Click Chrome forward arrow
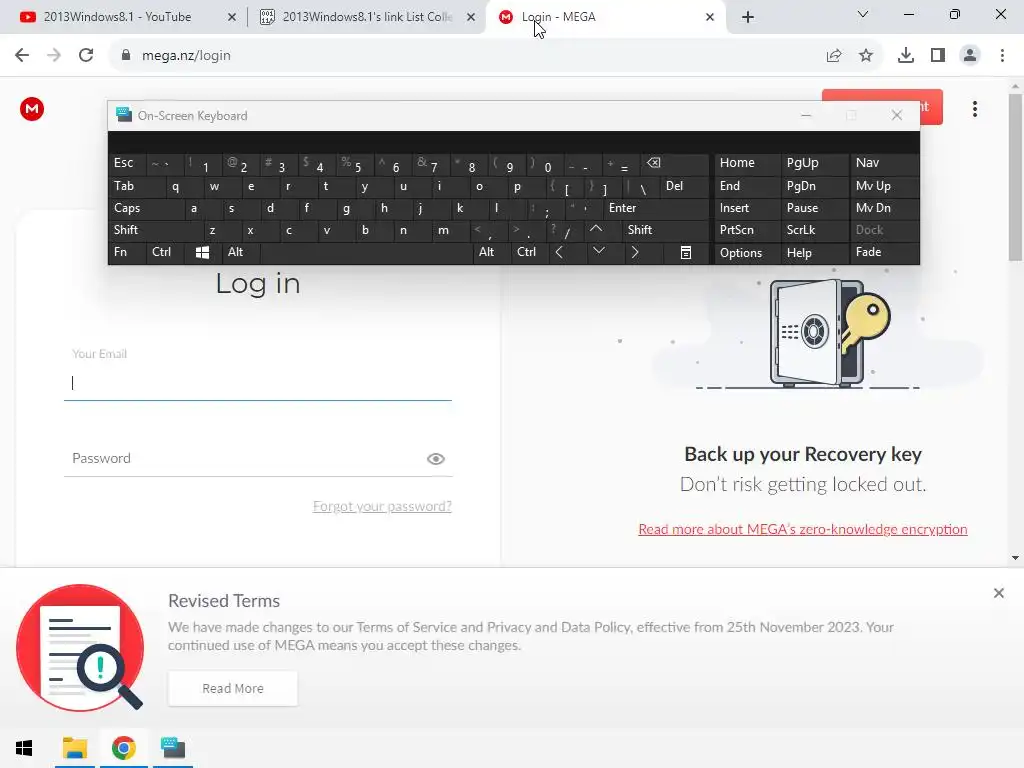The image size is (1024, 768). click(54, 56)
